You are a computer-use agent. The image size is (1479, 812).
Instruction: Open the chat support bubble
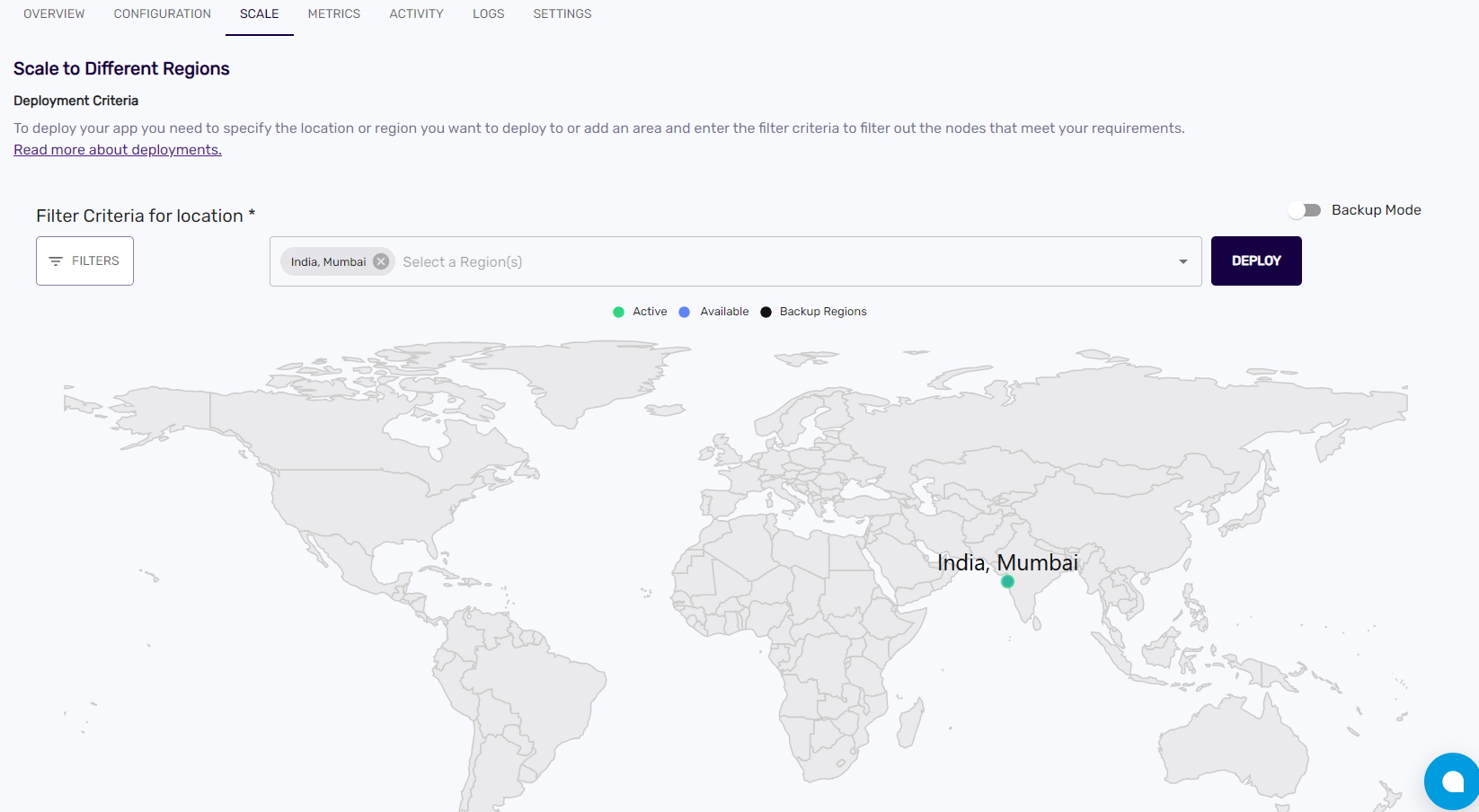pos(1451,781)
